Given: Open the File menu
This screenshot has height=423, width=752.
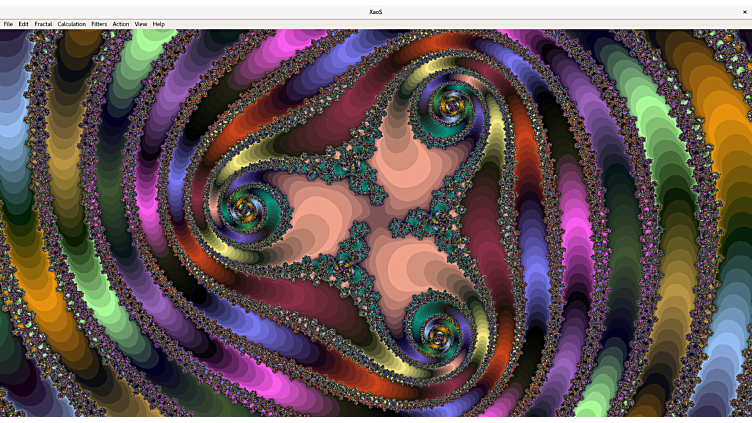Looking at the screenshot, I should pyautogui.click(x=8, y=24).
